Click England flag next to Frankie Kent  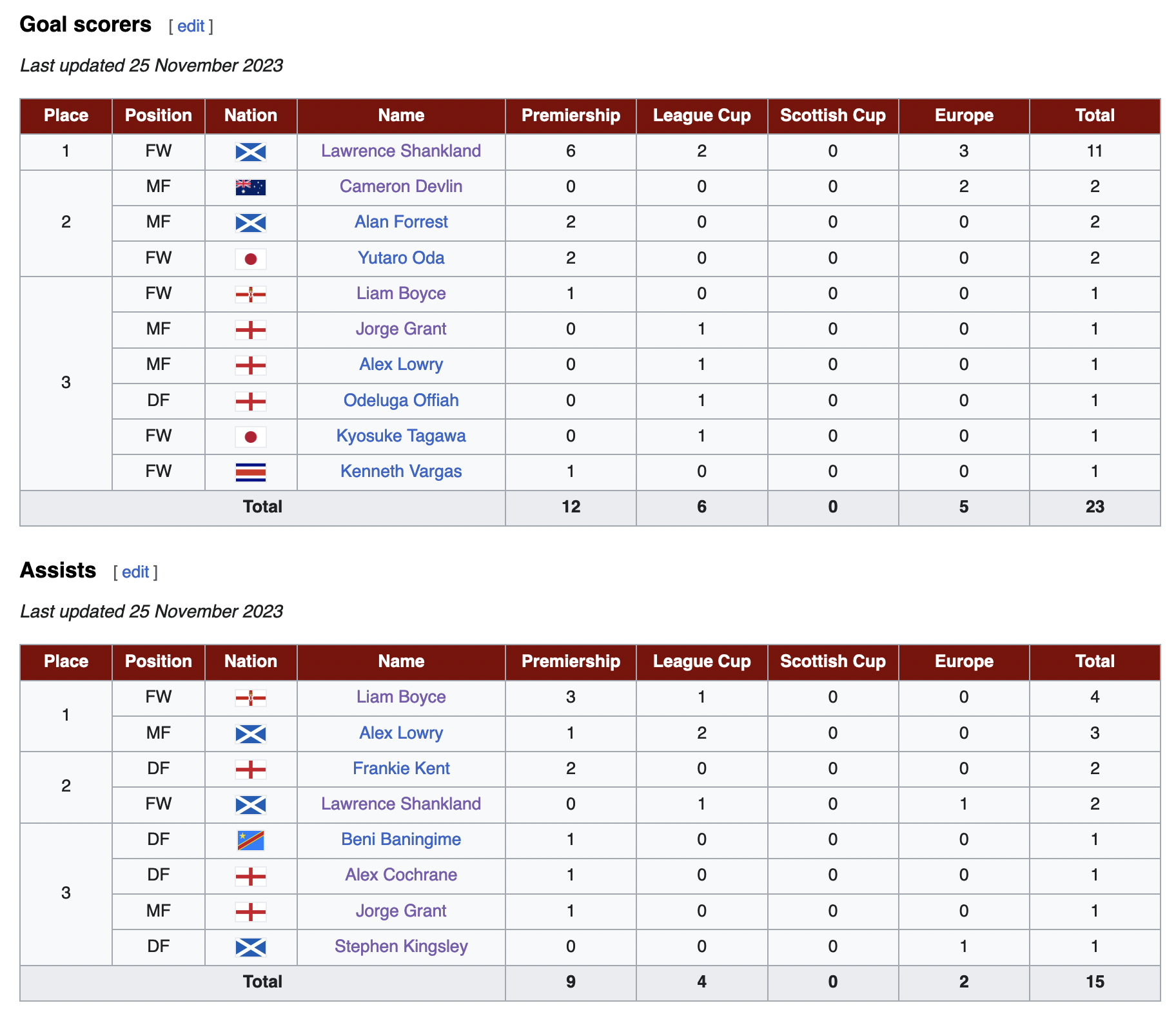pos(250,770)
